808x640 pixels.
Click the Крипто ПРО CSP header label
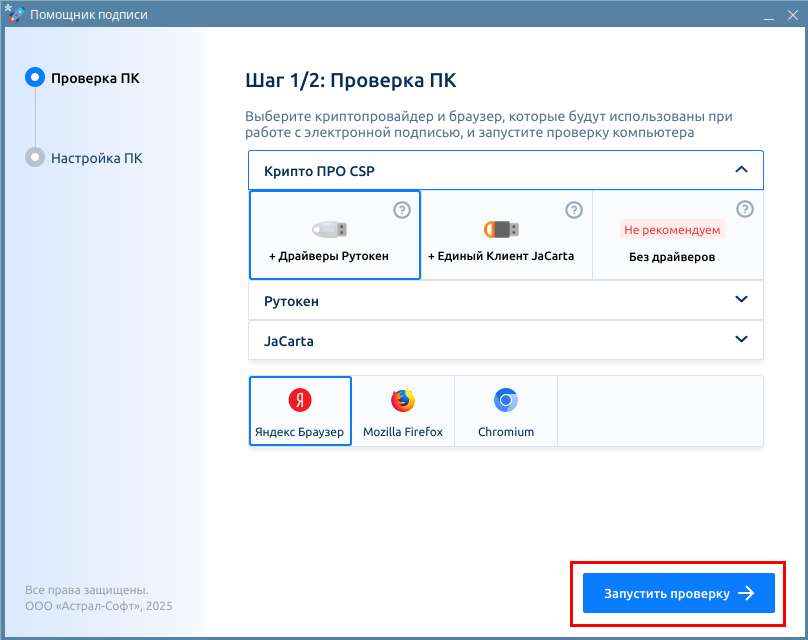[319, 171]
